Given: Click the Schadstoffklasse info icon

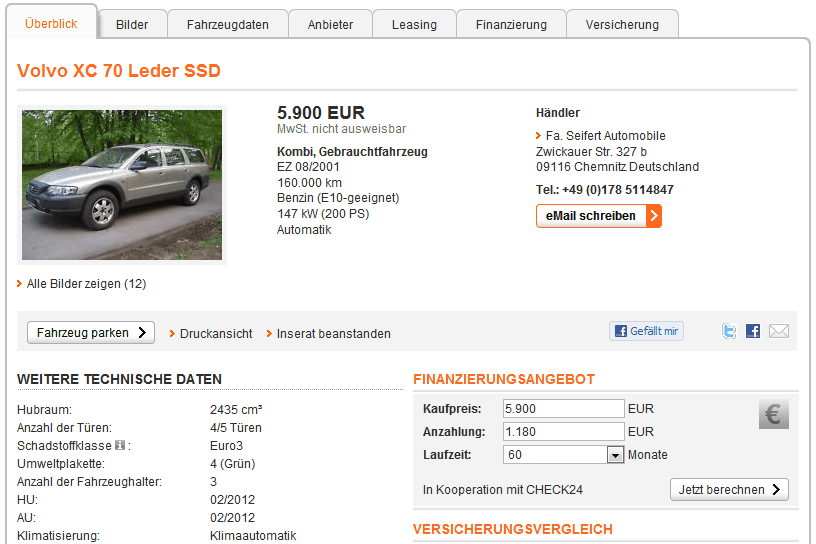Looking at the screenshot, I should point(120,445).
